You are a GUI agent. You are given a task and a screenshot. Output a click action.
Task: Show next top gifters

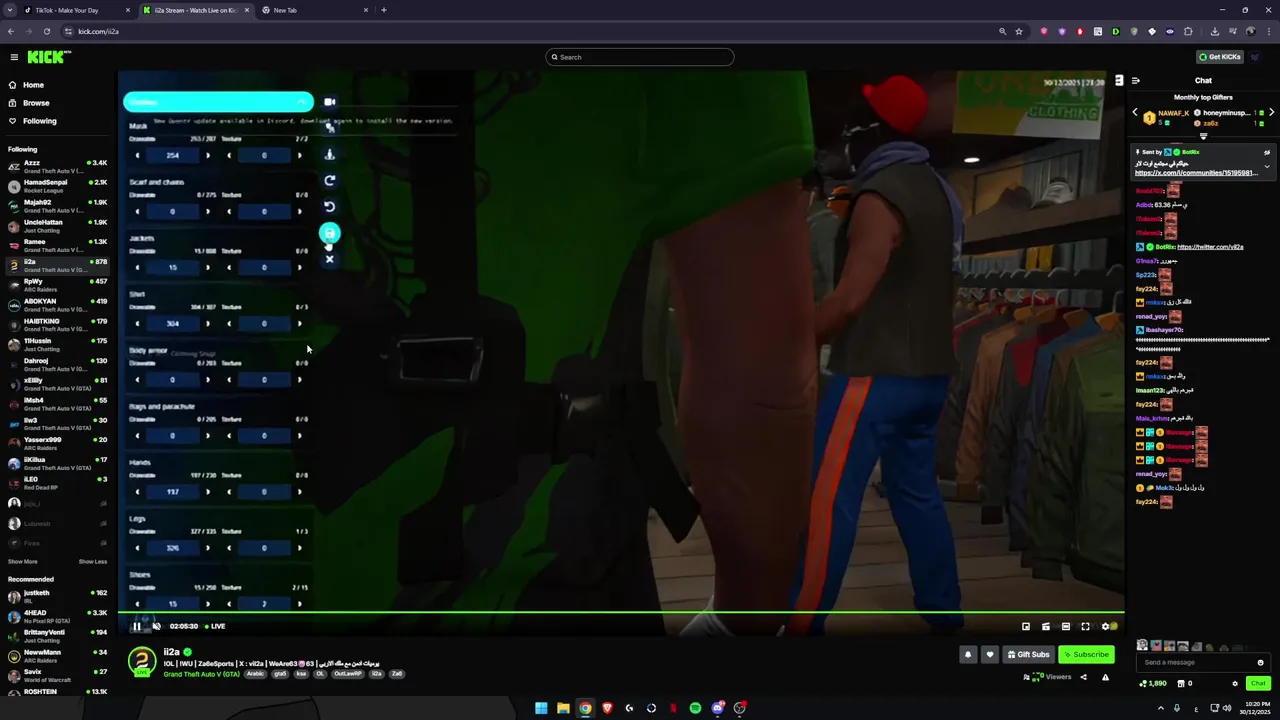tap(1271, 113)
